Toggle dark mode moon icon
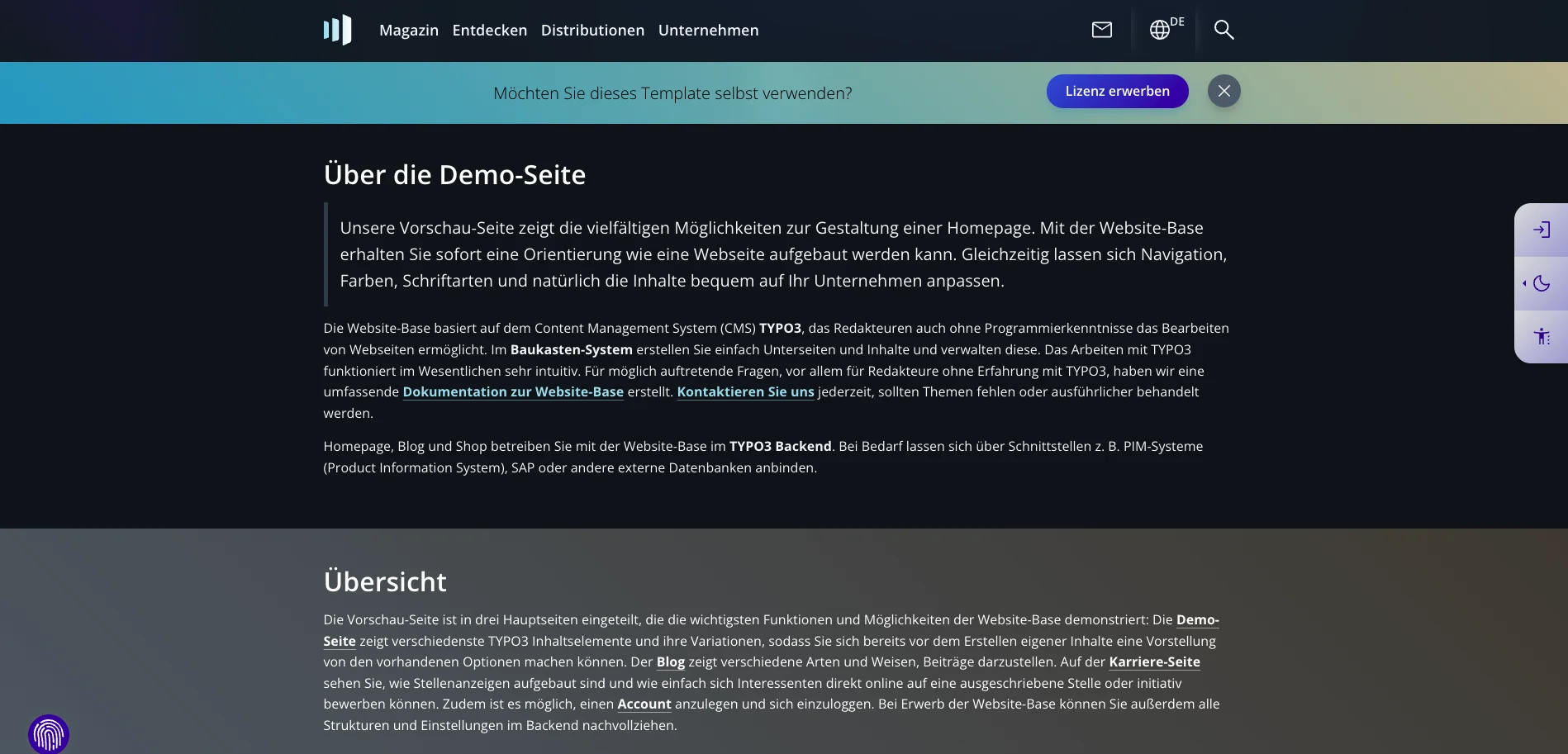Image resolution: width=1568 pixels, height=754 pixels. 1542,283
